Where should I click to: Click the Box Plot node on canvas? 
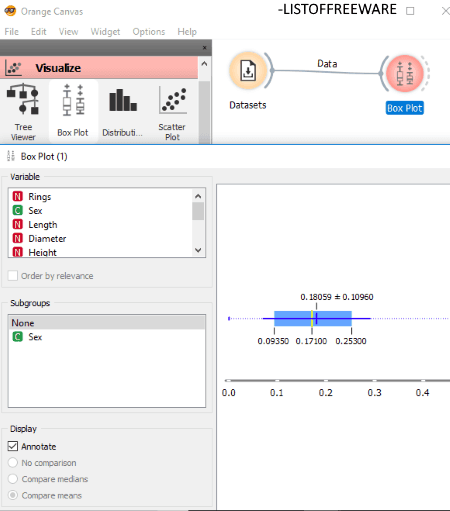click(x=405, y=73)
